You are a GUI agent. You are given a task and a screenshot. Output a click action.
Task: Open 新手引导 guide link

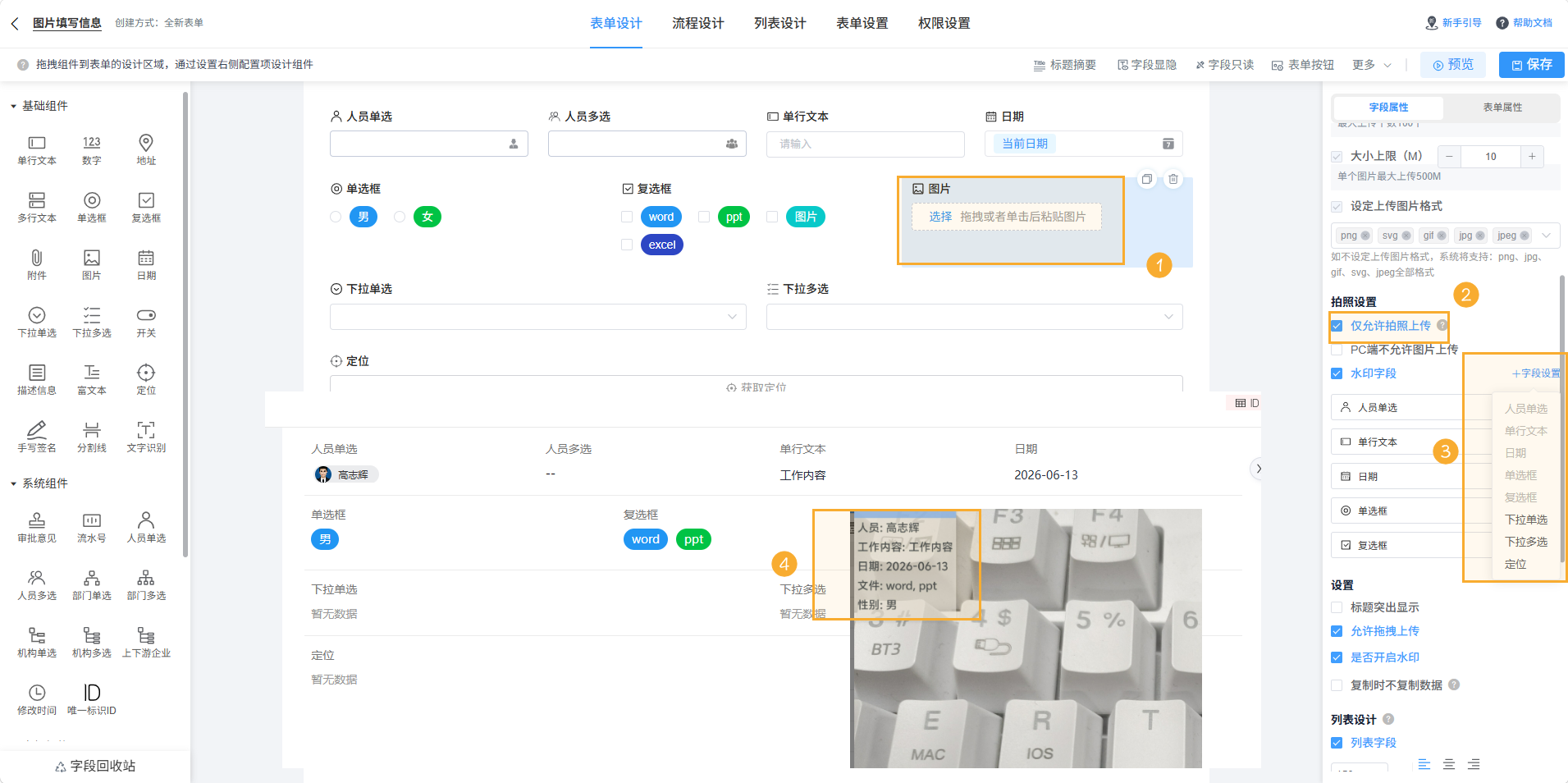click(x=1454, y=23)
